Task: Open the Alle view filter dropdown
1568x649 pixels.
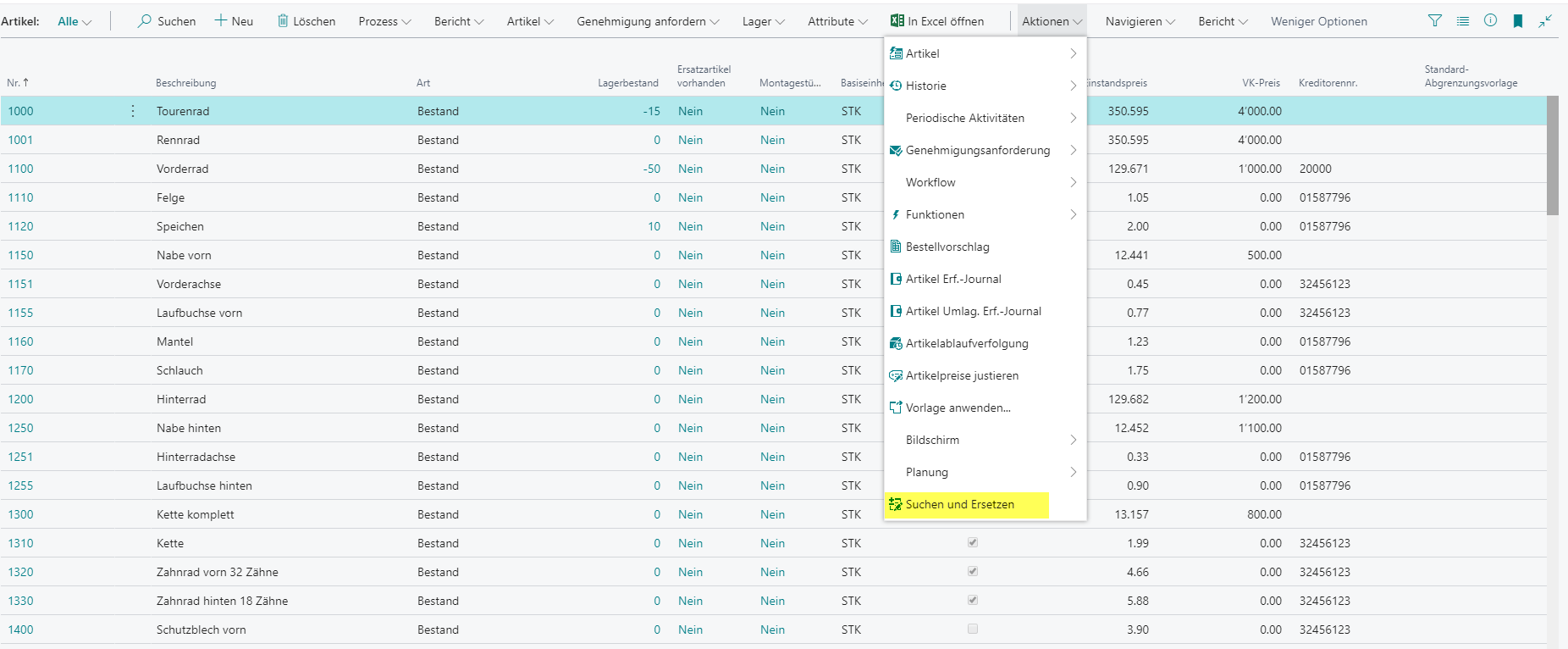Action: [75, 21]
